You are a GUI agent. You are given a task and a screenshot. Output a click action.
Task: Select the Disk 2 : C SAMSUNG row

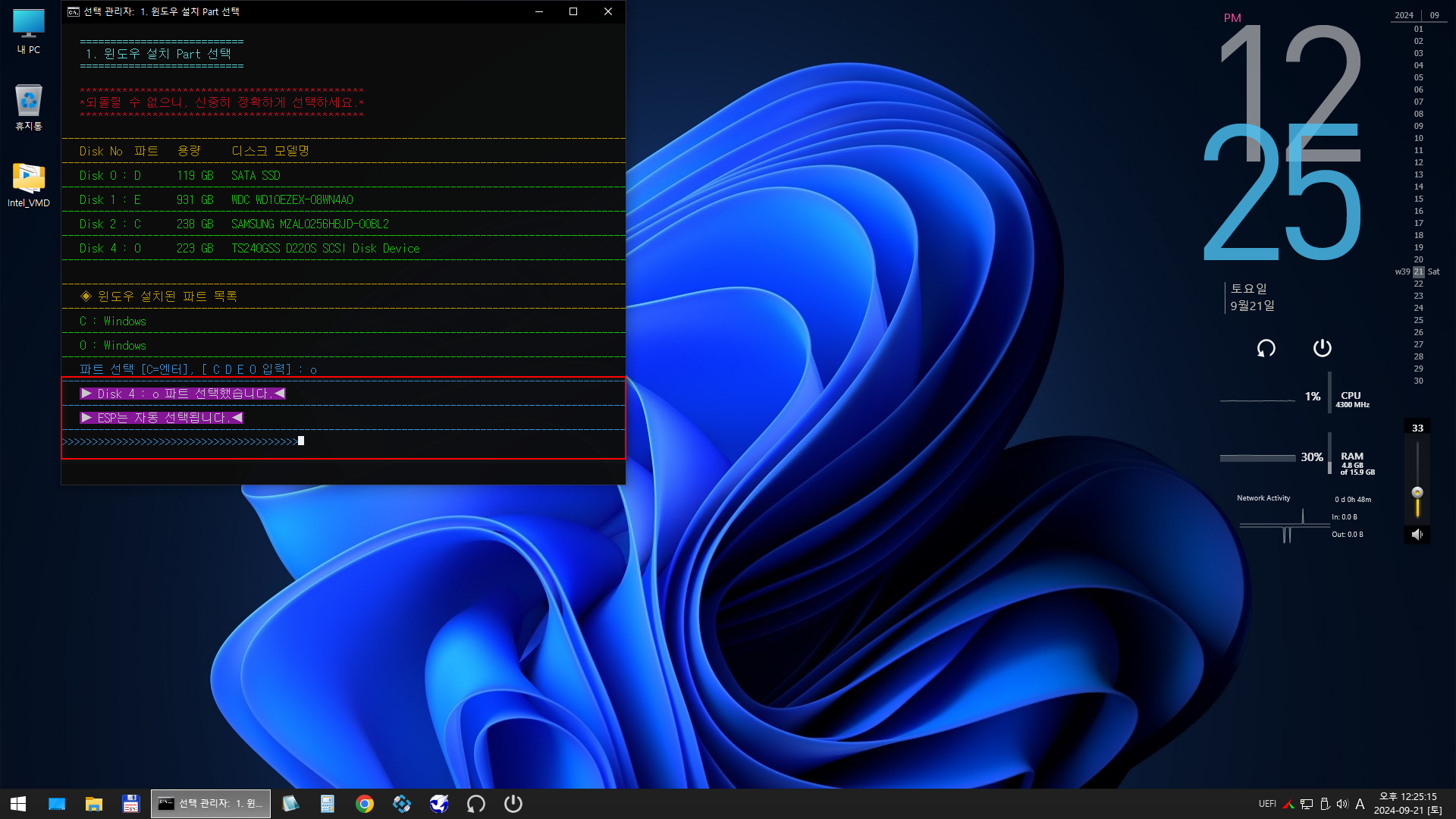coord(344,224)
